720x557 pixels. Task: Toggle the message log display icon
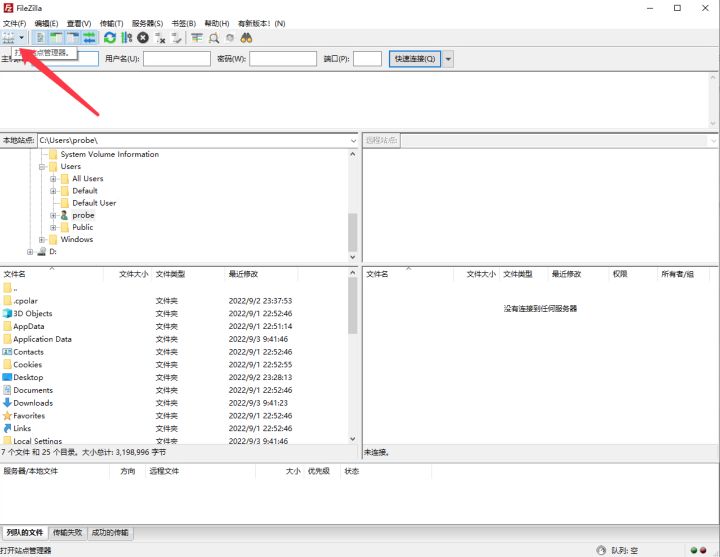point(41,37)
